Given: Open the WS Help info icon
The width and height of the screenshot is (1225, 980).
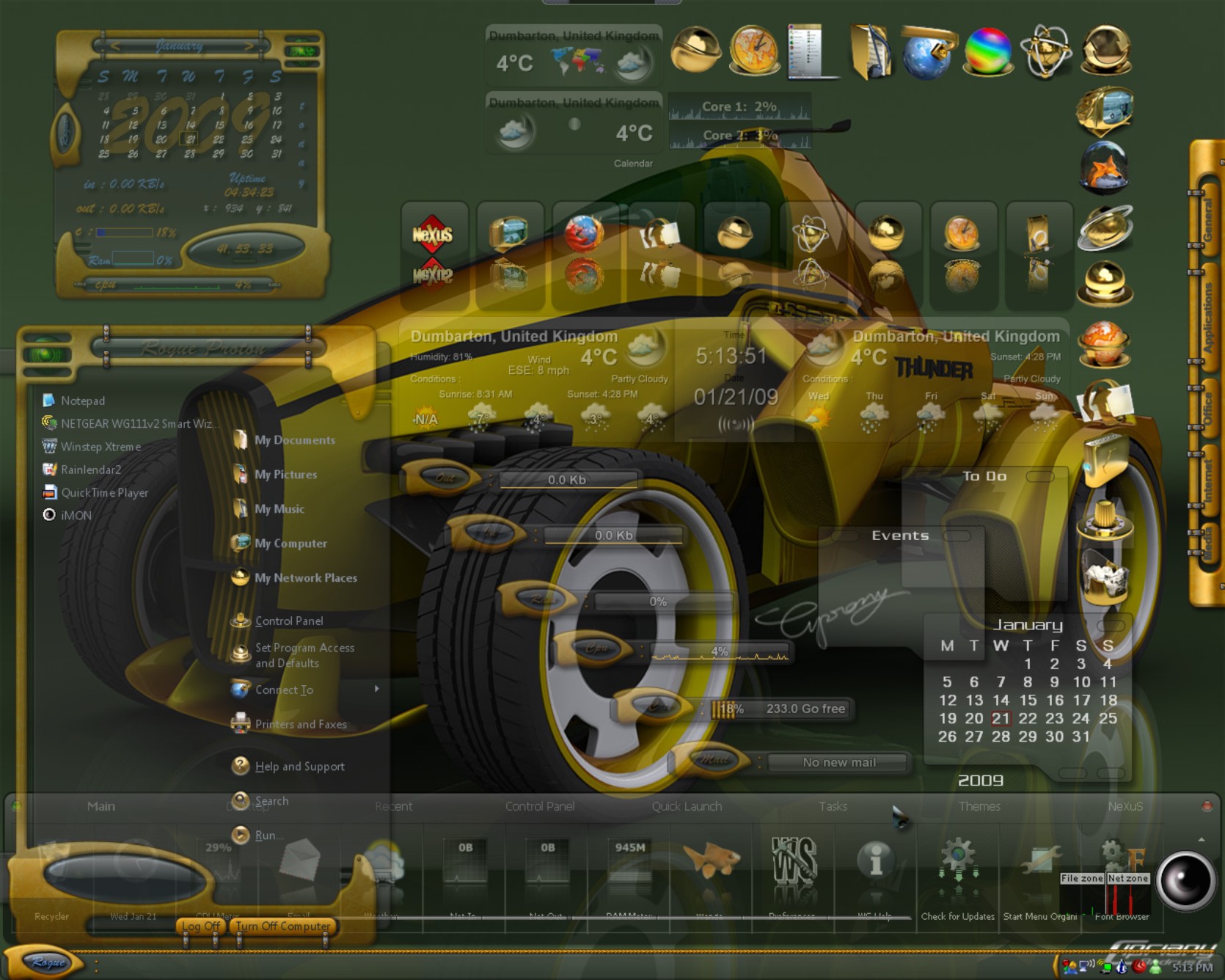Looking at the screenshot, I should pyautogui.click(x=875, y=860).
